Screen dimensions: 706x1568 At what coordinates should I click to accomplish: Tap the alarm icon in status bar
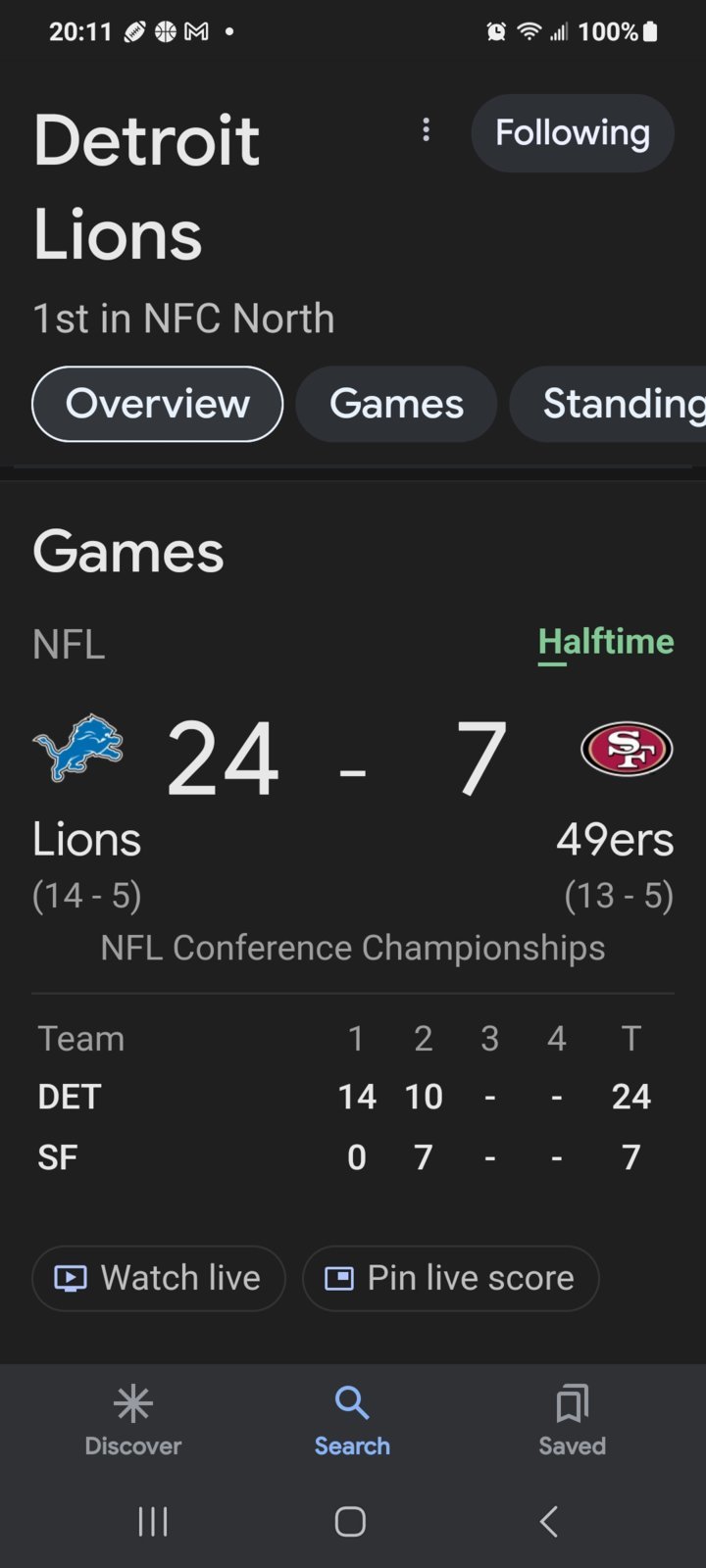click(x=497, y=31)
